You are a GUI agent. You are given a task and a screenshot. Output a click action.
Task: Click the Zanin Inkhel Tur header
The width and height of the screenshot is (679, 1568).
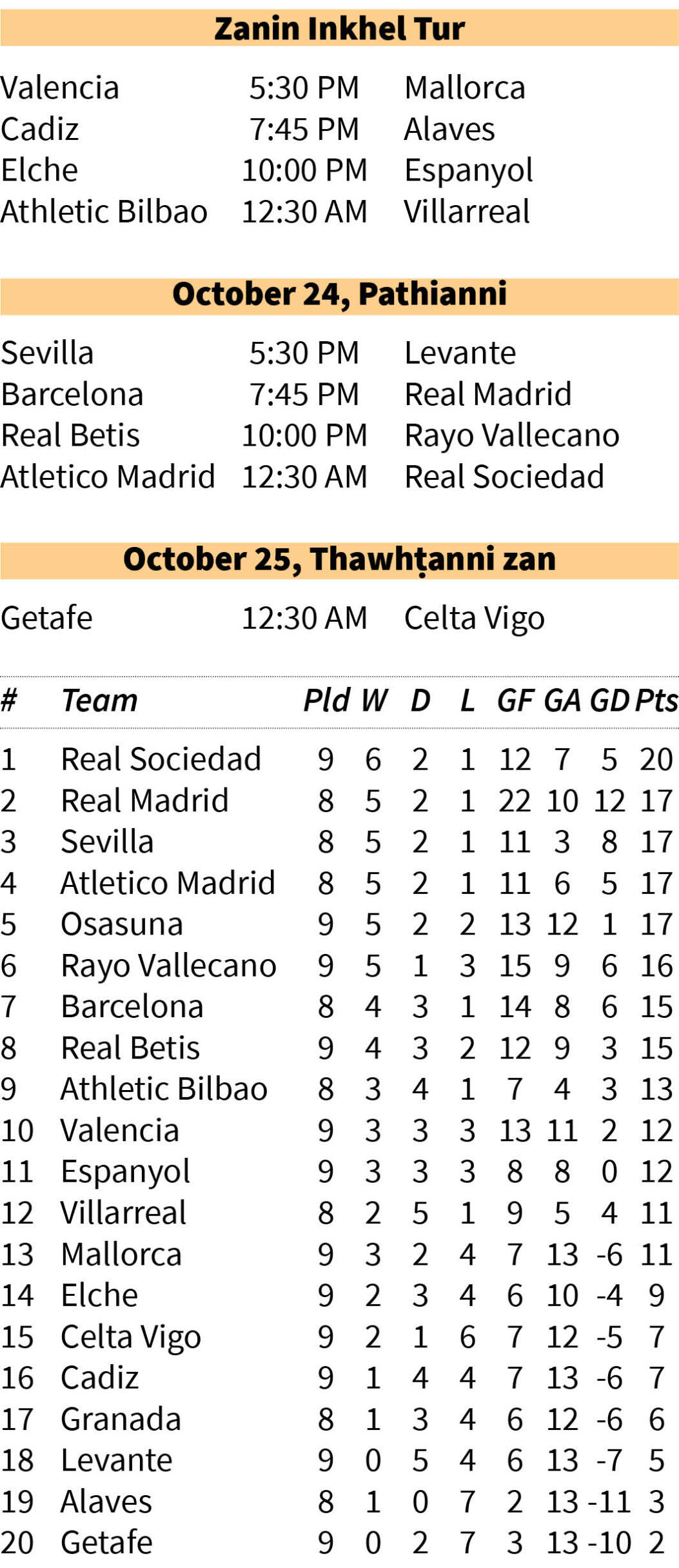[339, 28]
